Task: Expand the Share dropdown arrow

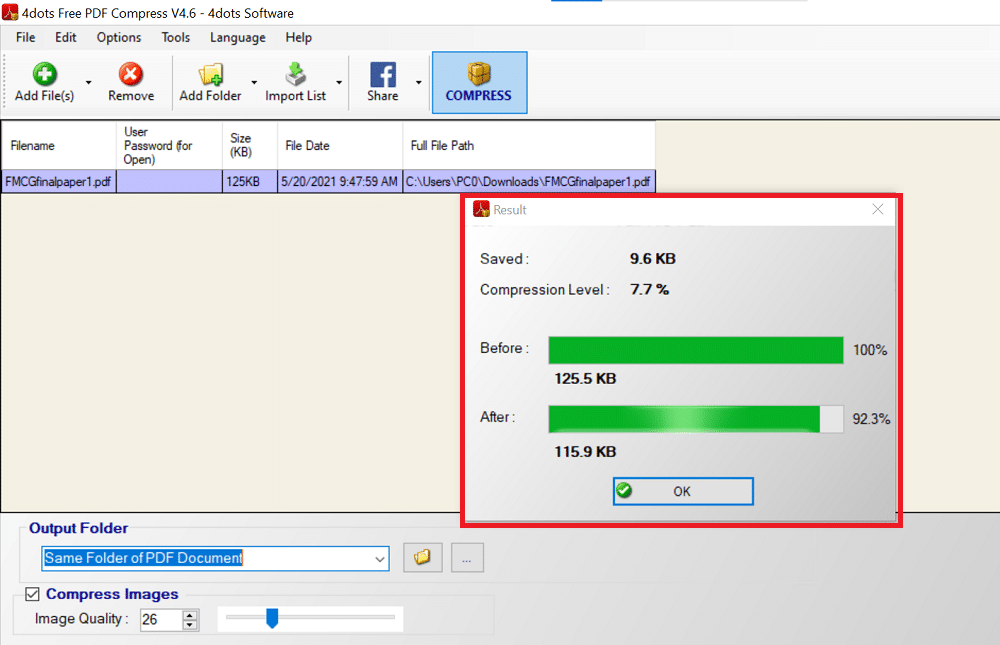Action: coord(418,83)
